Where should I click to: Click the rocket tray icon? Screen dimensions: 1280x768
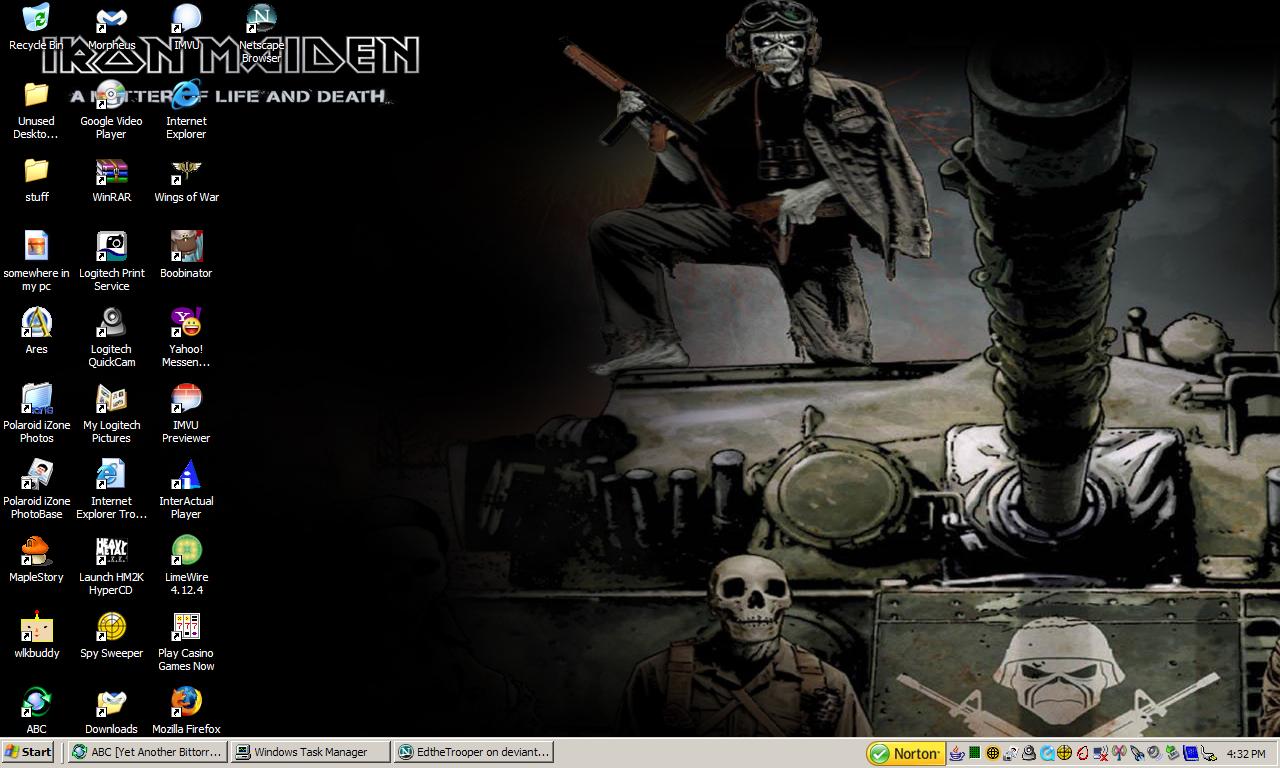1137,753
